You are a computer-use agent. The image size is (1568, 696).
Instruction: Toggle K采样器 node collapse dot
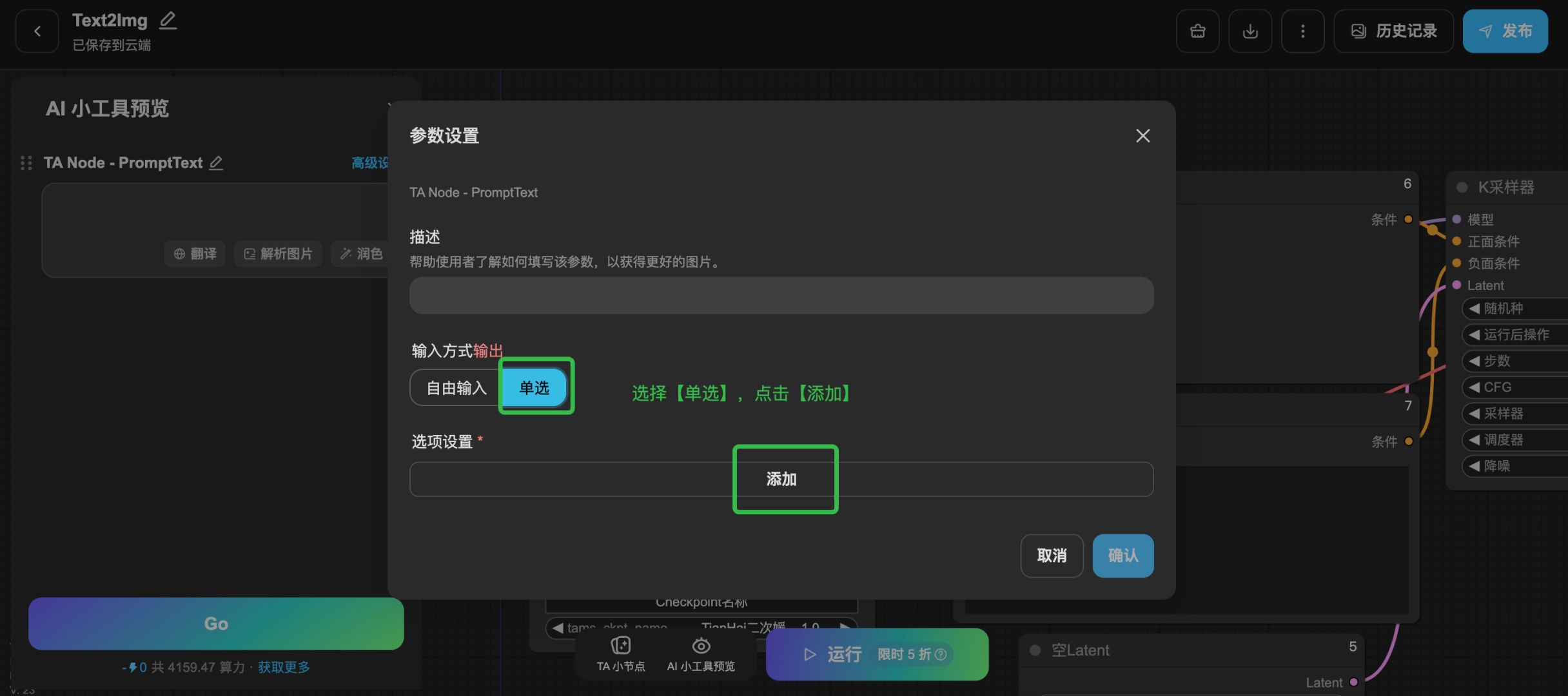pyautogui.click(x=1462, y=188)
